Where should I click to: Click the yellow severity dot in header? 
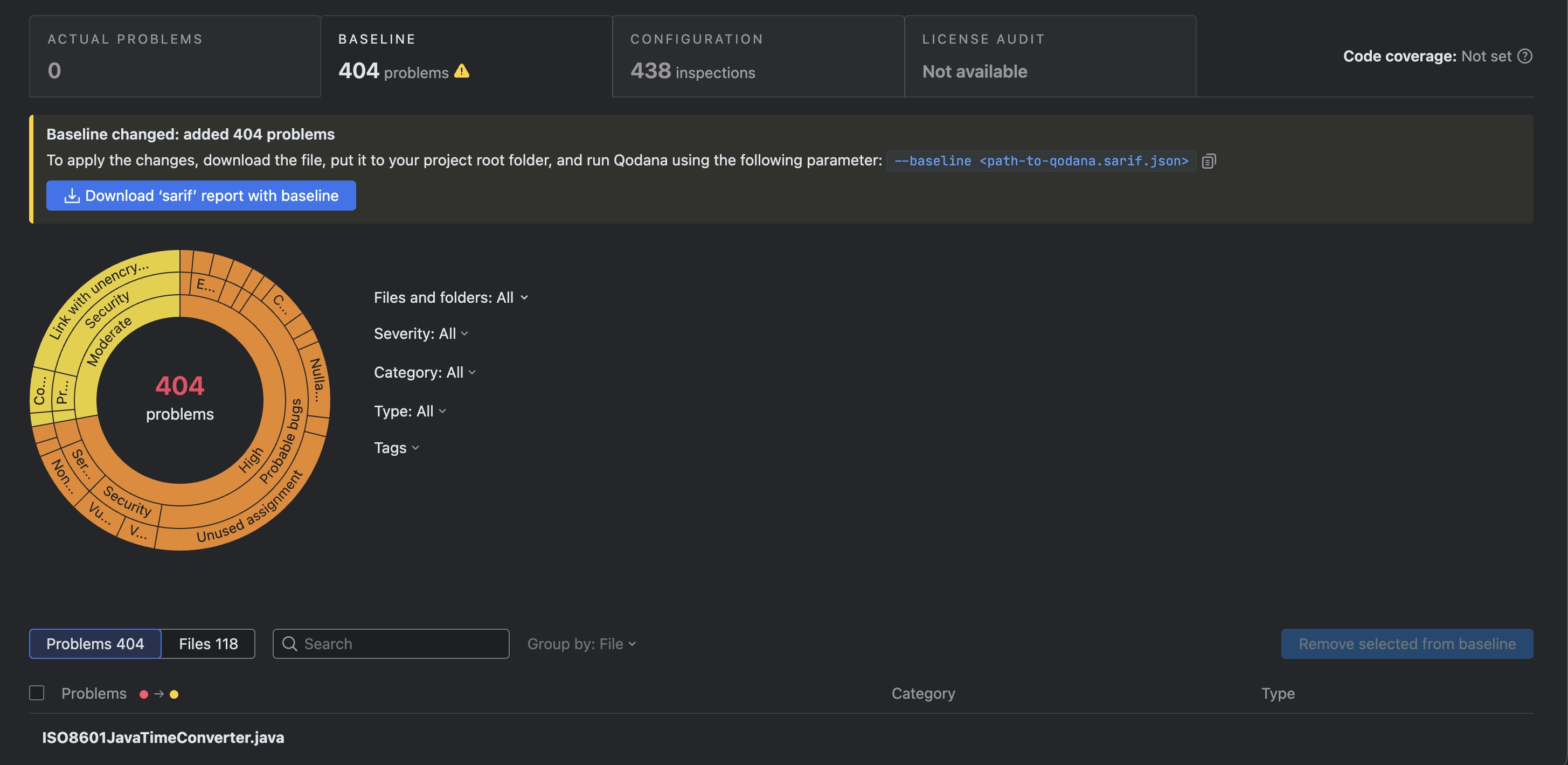point(174,694)
